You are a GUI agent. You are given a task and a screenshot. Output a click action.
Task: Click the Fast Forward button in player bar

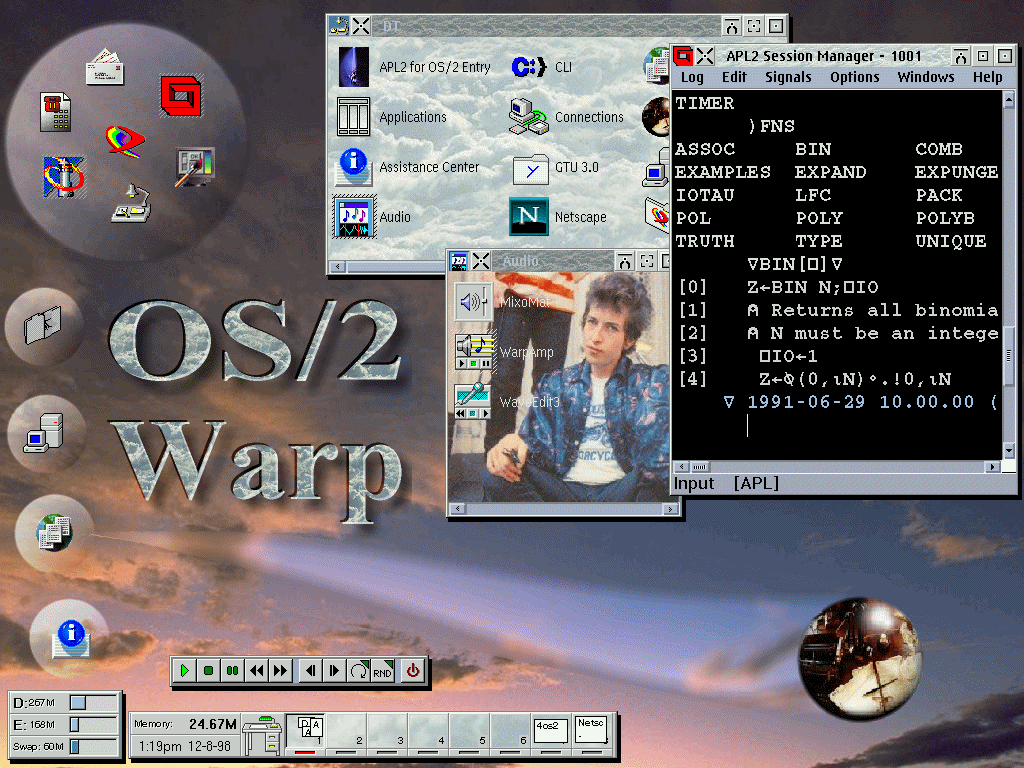click(280, 671)
